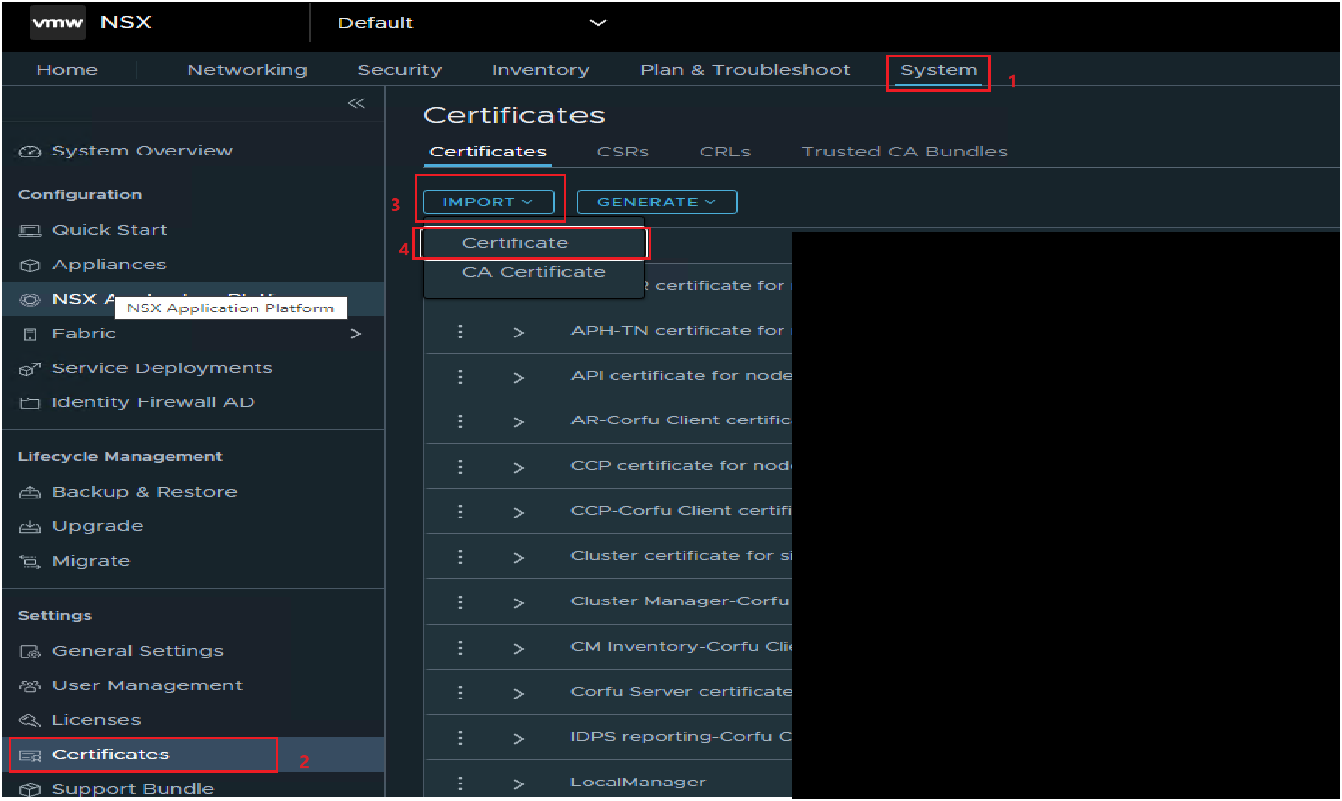Switch to the Inventory tab
This screenshot has width=1342, height=801.
coord(540,70)
